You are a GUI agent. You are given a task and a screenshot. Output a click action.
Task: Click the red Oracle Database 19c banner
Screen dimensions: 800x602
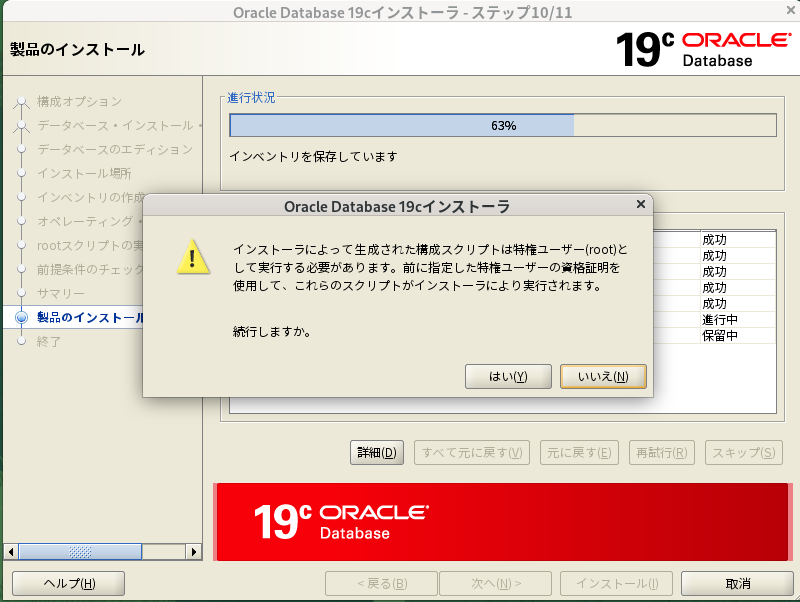503,522
